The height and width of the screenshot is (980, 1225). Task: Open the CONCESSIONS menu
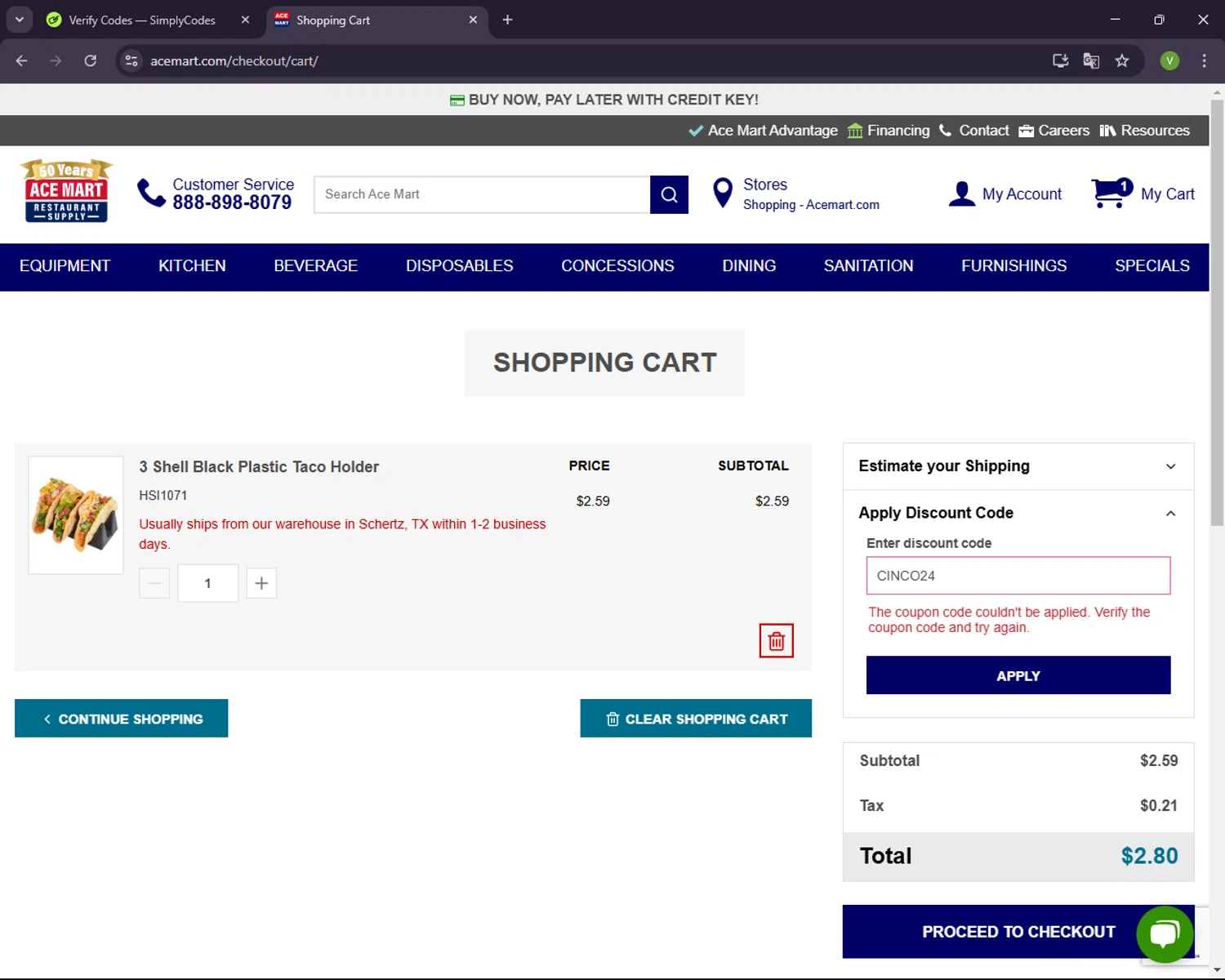617,266
